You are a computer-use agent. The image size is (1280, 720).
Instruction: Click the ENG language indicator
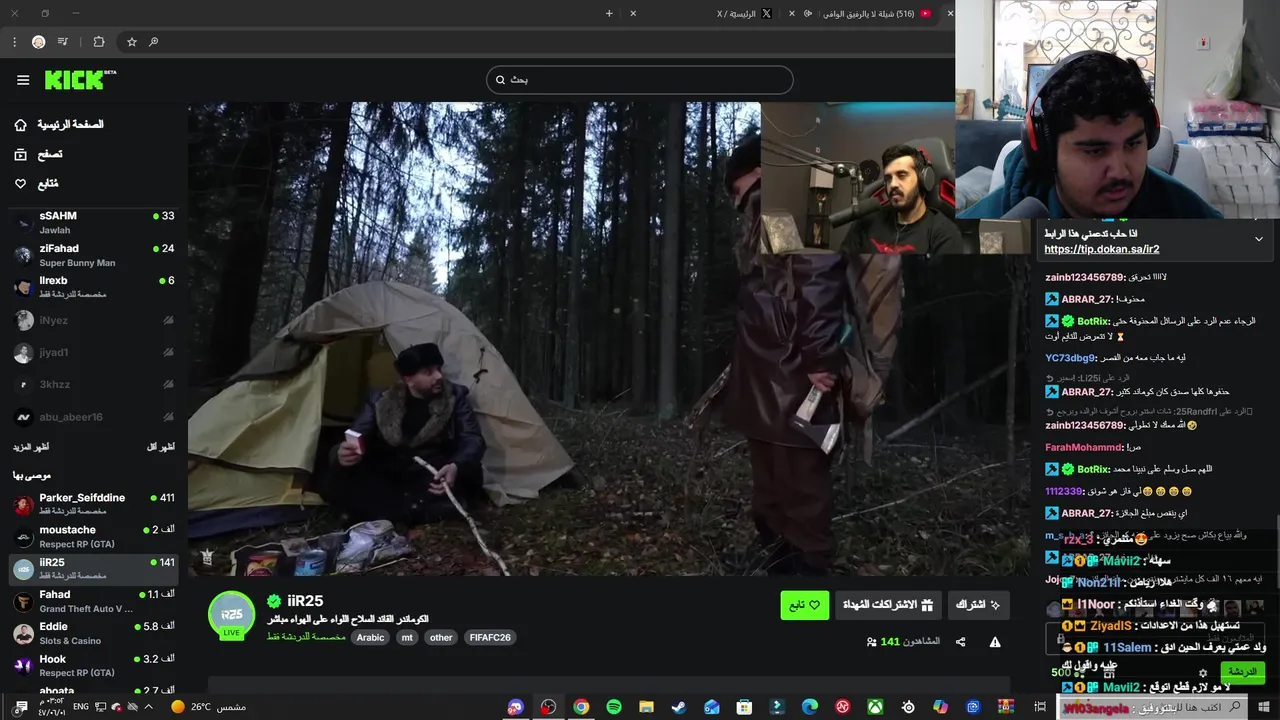[81, 707]
